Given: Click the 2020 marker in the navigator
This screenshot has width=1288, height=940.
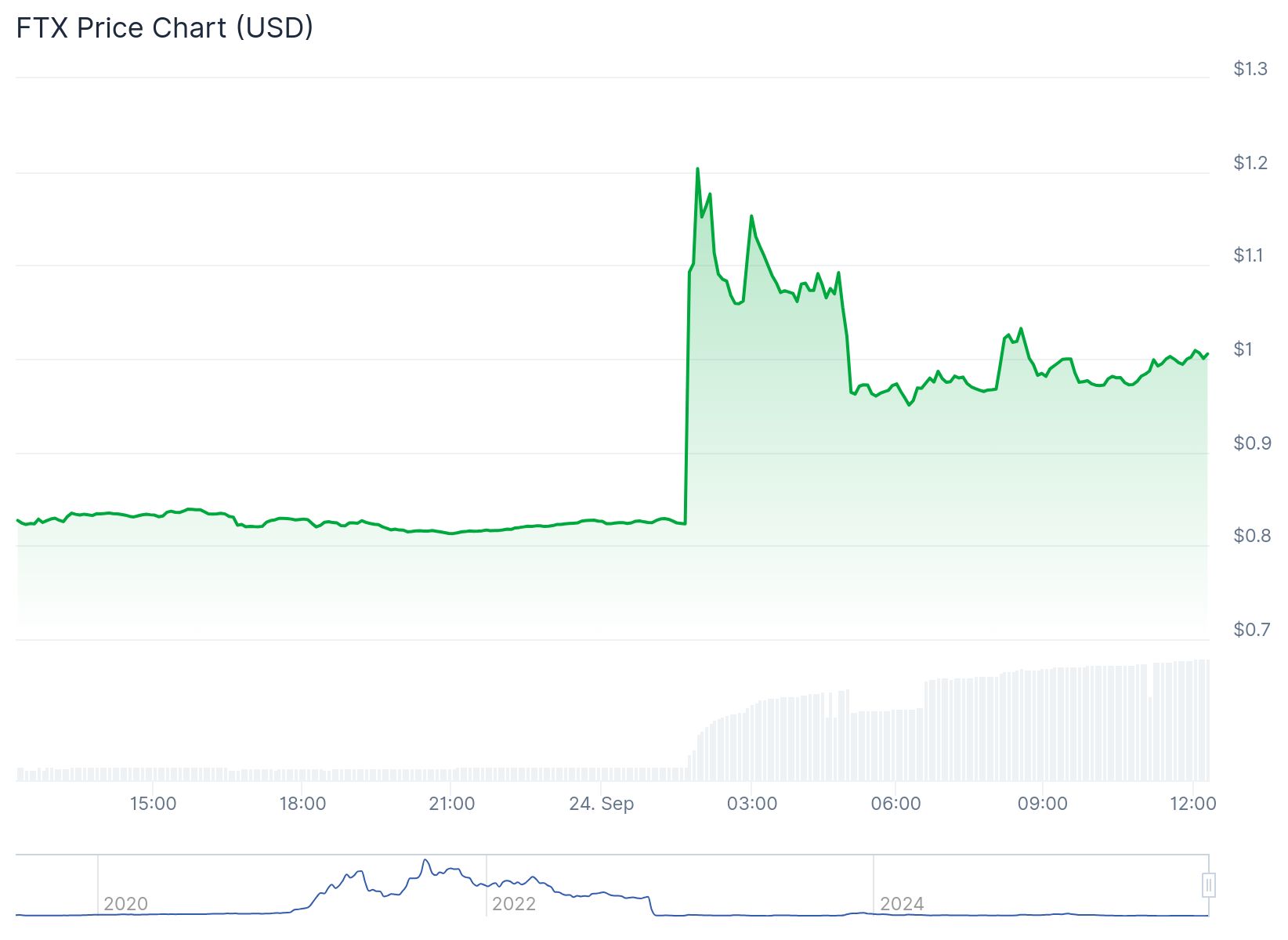Looking at the screenshot, I should tap(125, 904).
